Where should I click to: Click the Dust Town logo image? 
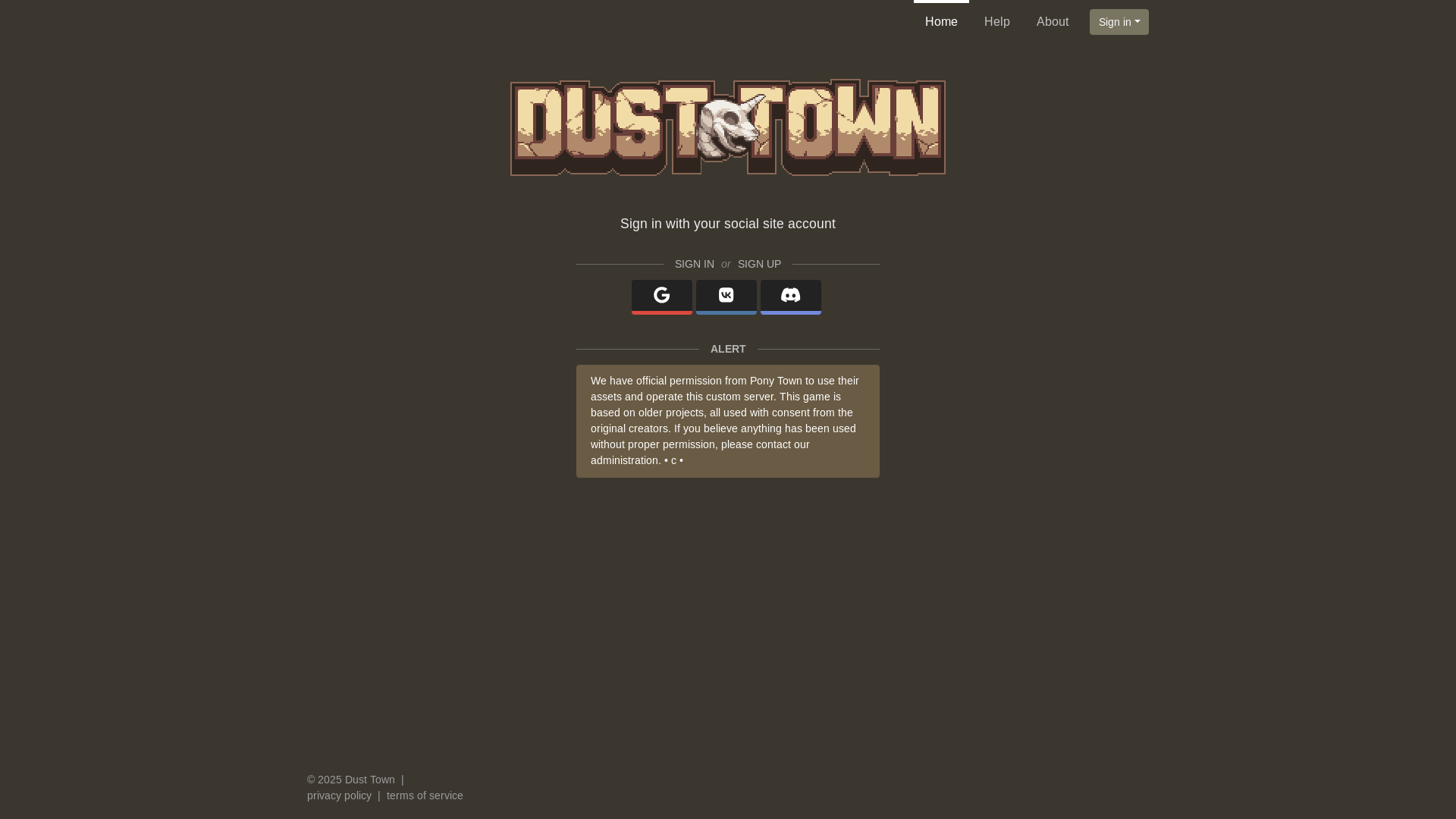click(728, 128)
